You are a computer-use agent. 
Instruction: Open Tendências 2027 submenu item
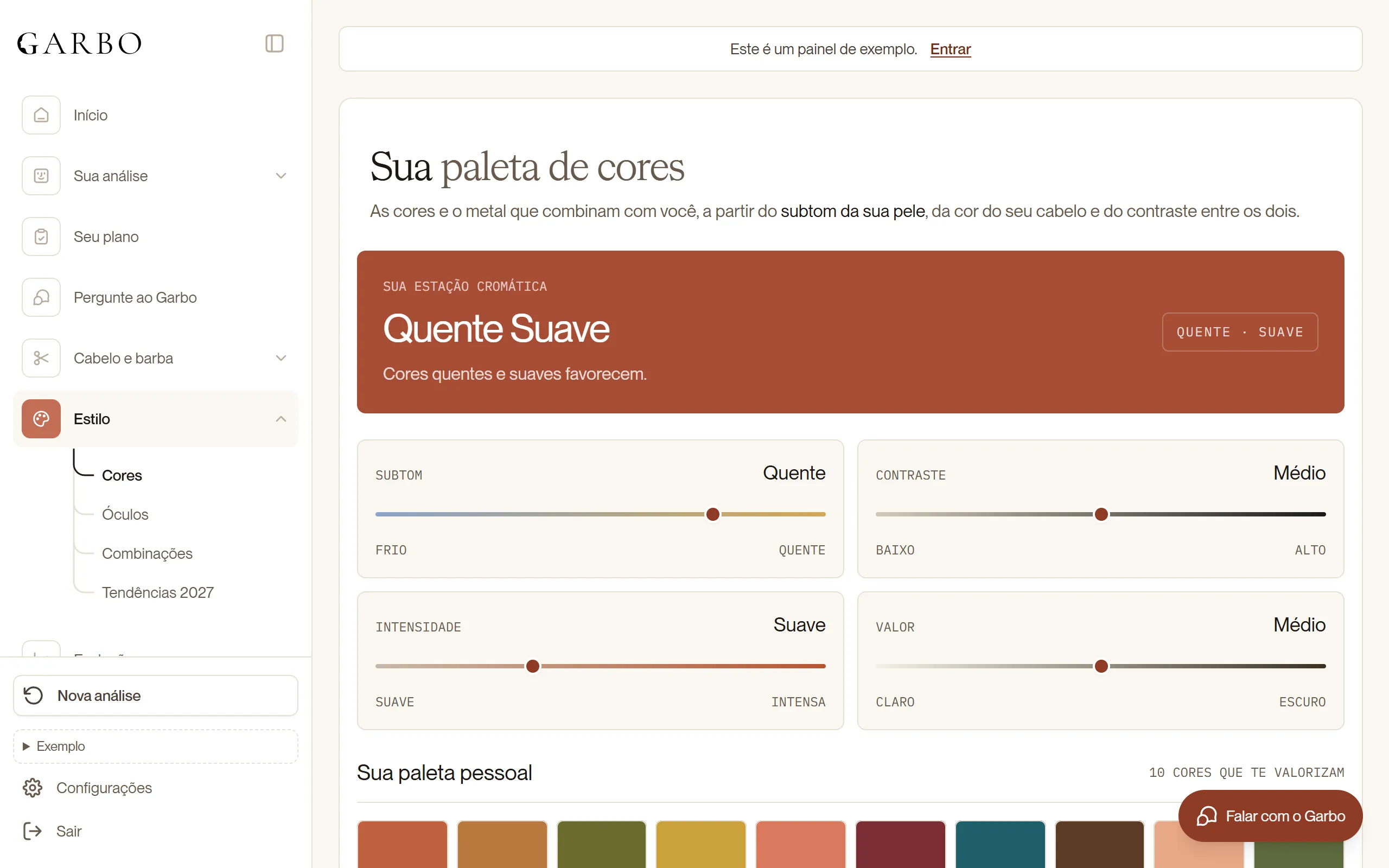[x=158, y=592]
